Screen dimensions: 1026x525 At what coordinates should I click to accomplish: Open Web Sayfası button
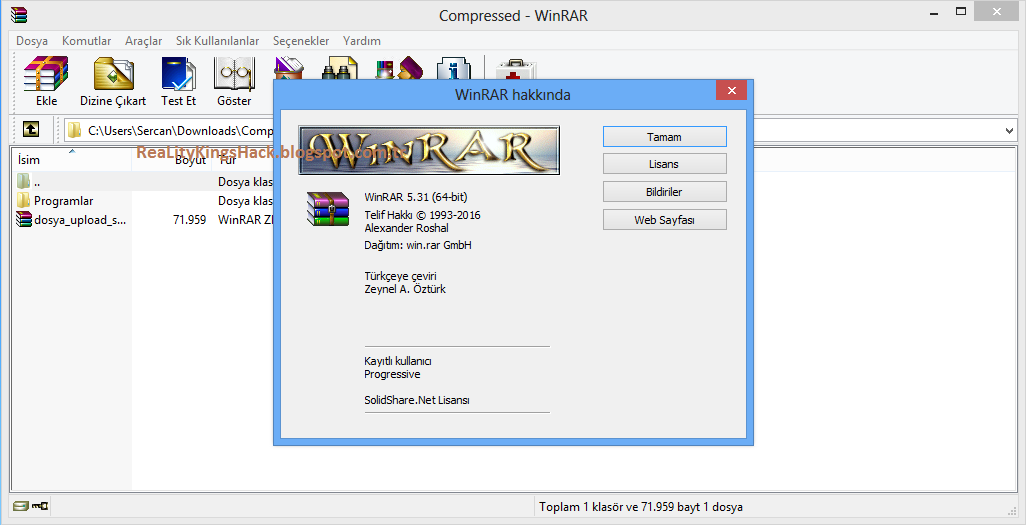click(x=664, y=220)
